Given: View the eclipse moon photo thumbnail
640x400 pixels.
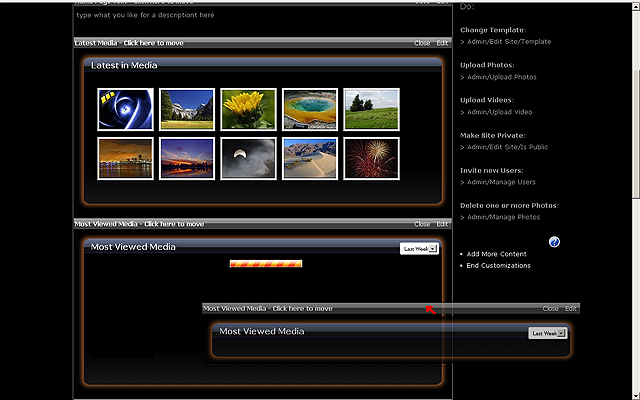Looking at the screenshot, I should click(x=249, y=158).
